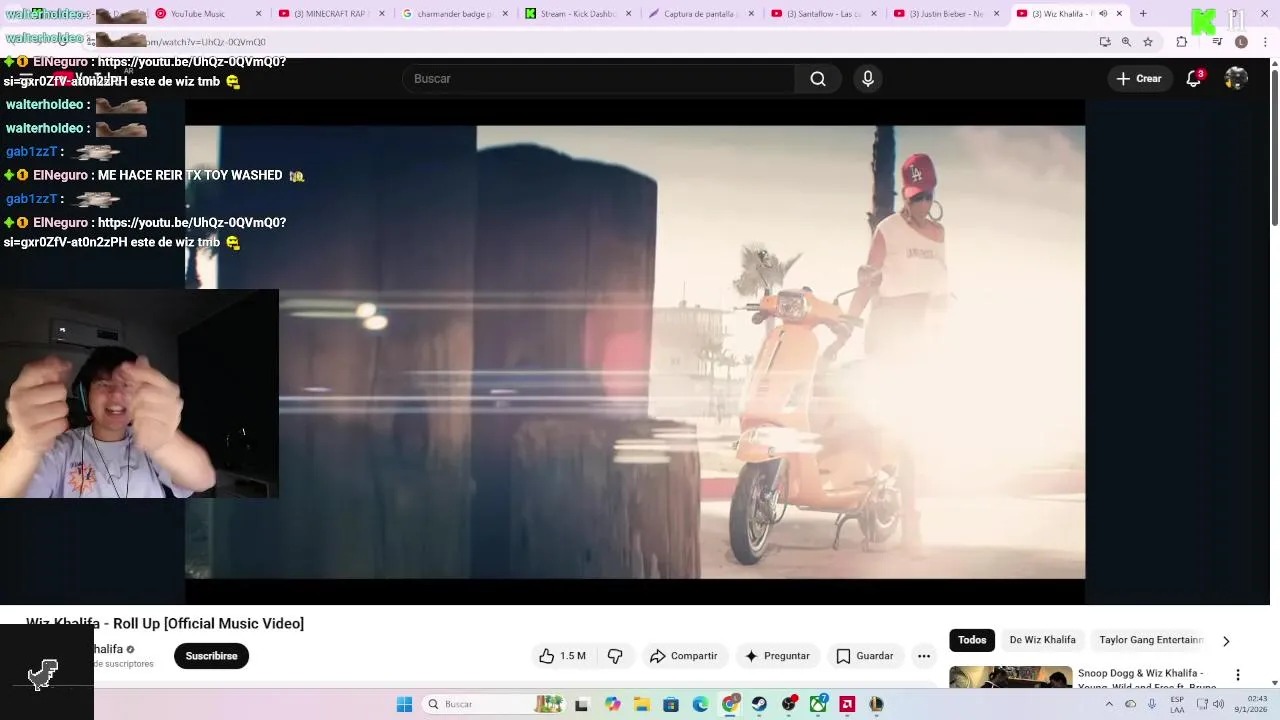Image resolution: width=1280 pixels, height=720 pixels.
Task: Expand filter chips with right arrow
Action: 1226,641
